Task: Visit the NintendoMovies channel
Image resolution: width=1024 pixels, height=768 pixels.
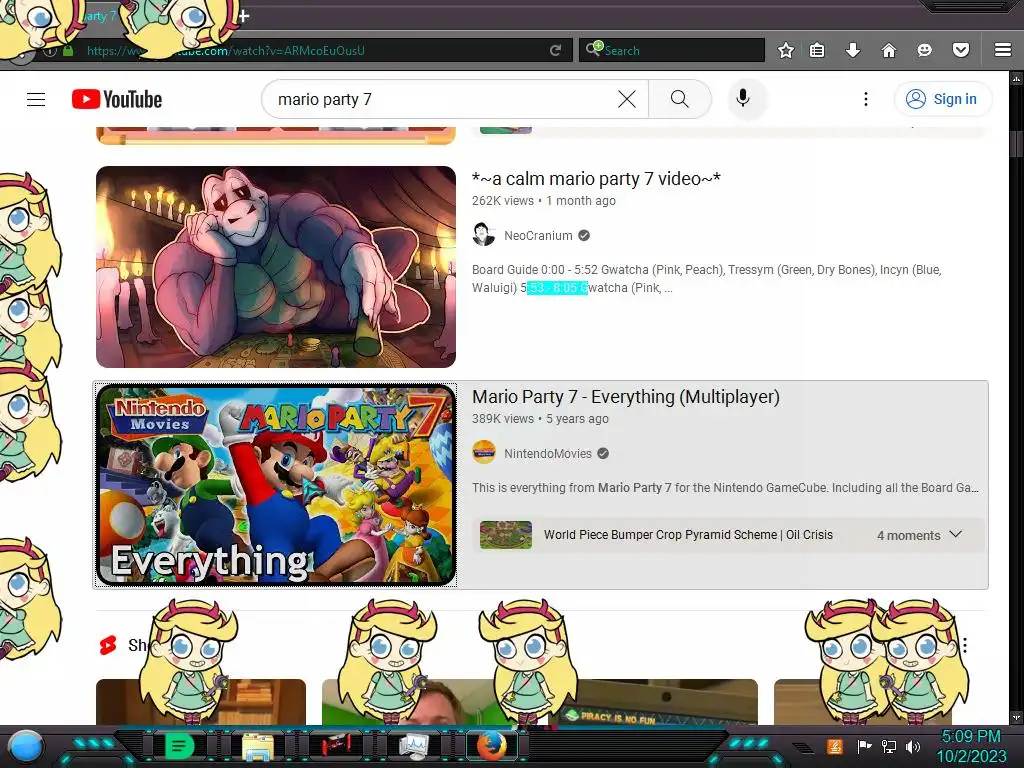Action: pyautogui.click(x=548, y=454)
